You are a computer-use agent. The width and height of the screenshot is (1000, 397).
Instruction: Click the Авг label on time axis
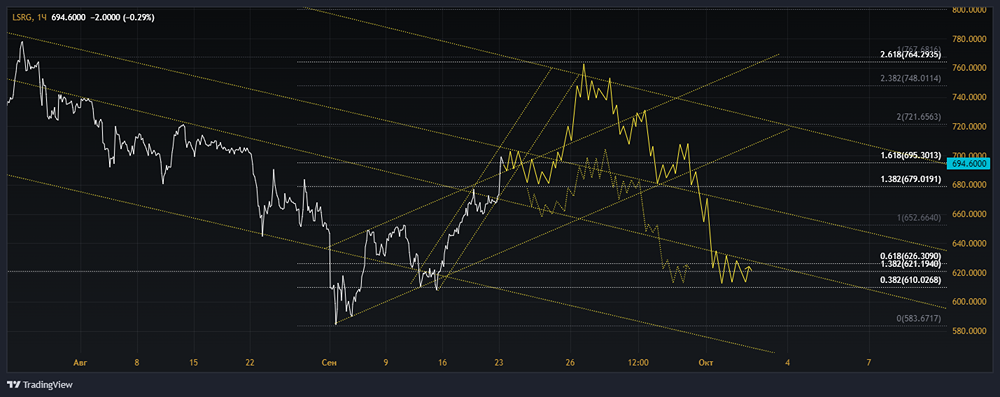pyautogui.click(x=80, y=363)
